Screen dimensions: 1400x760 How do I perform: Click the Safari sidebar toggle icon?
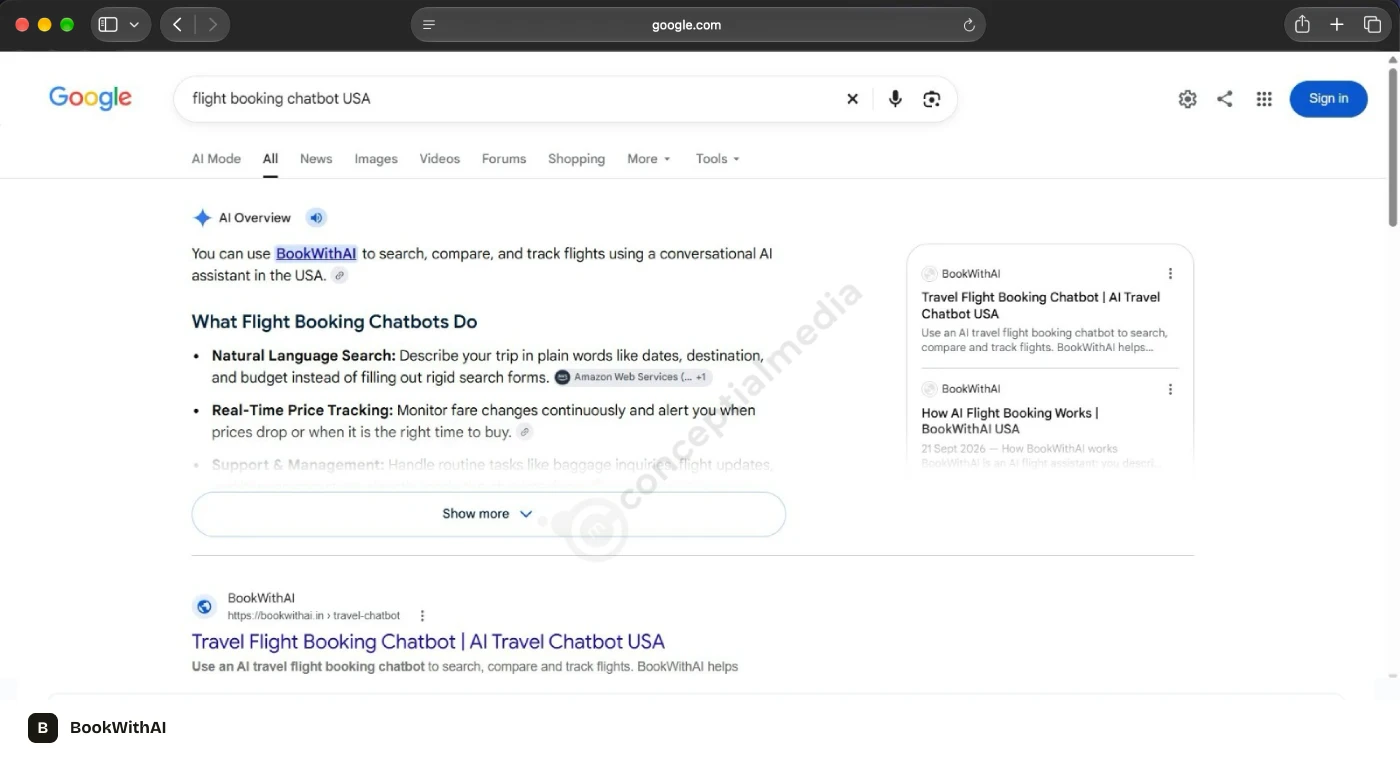pyautogui.click(x=108, y=25)
